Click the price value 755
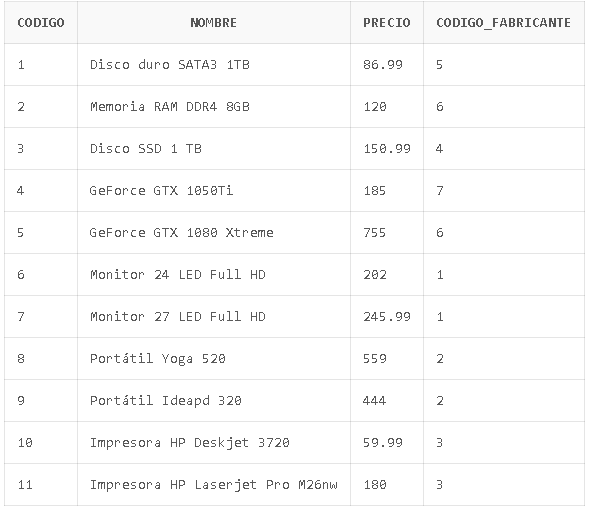 point(375,233)
